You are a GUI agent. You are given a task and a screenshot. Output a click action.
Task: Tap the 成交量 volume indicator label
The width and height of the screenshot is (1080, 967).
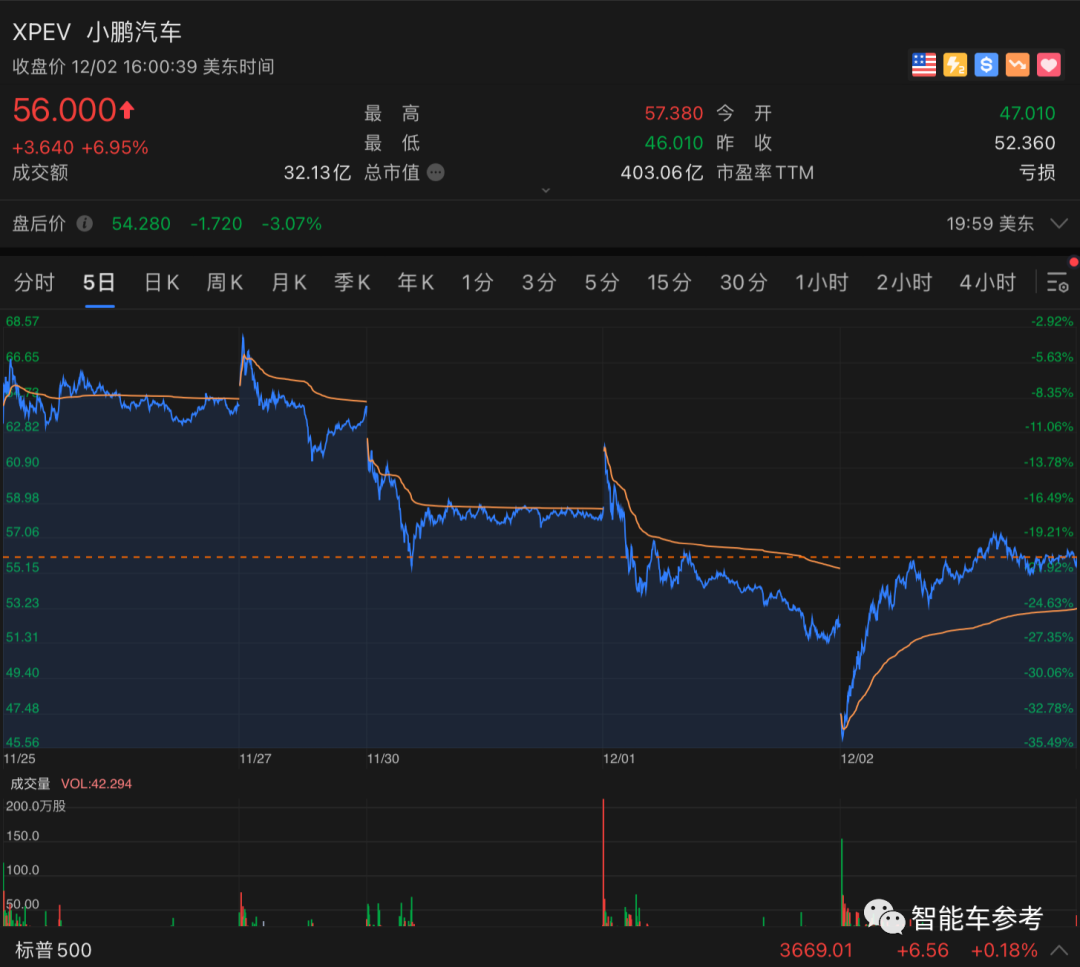[x=30, y=784]
